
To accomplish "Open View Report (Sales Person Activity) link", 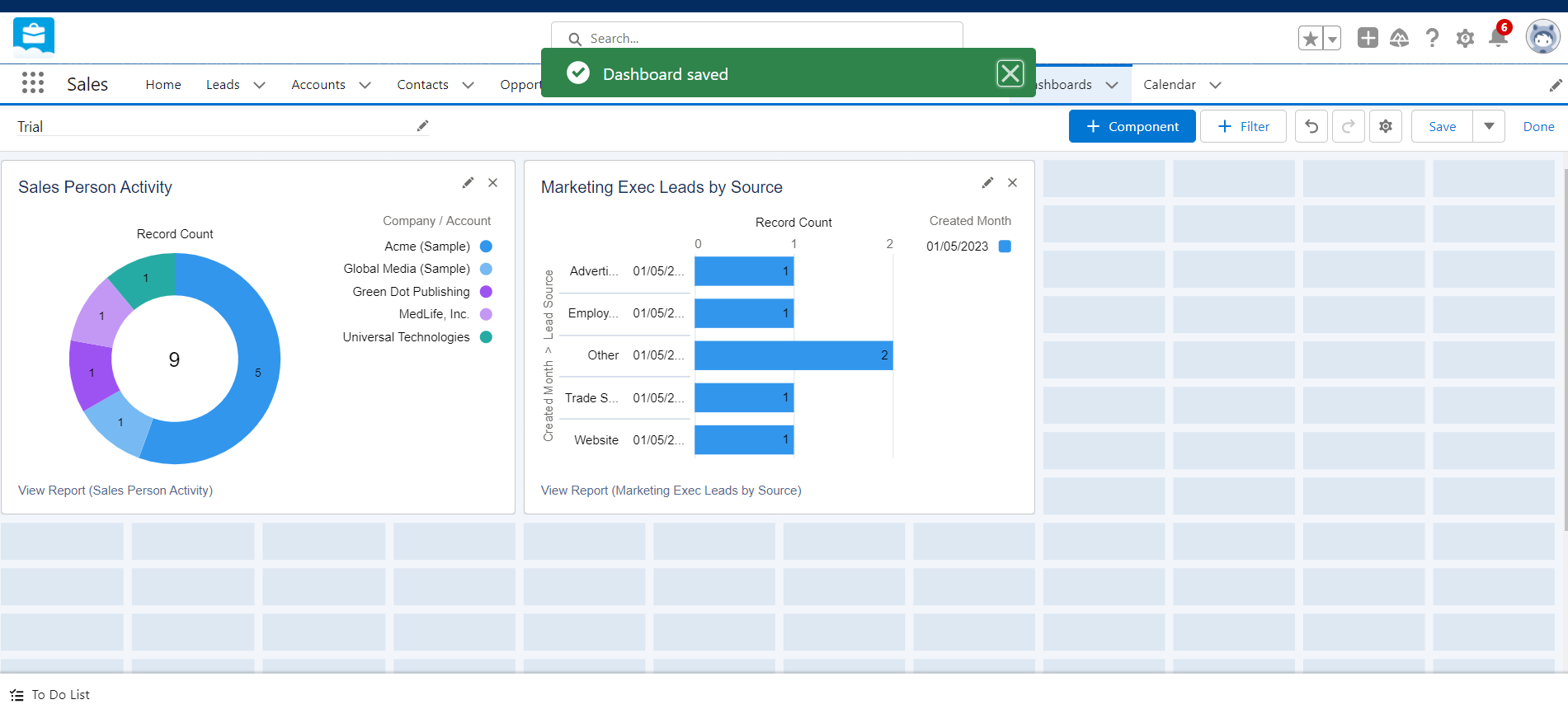I will click(x=115, y=491).
